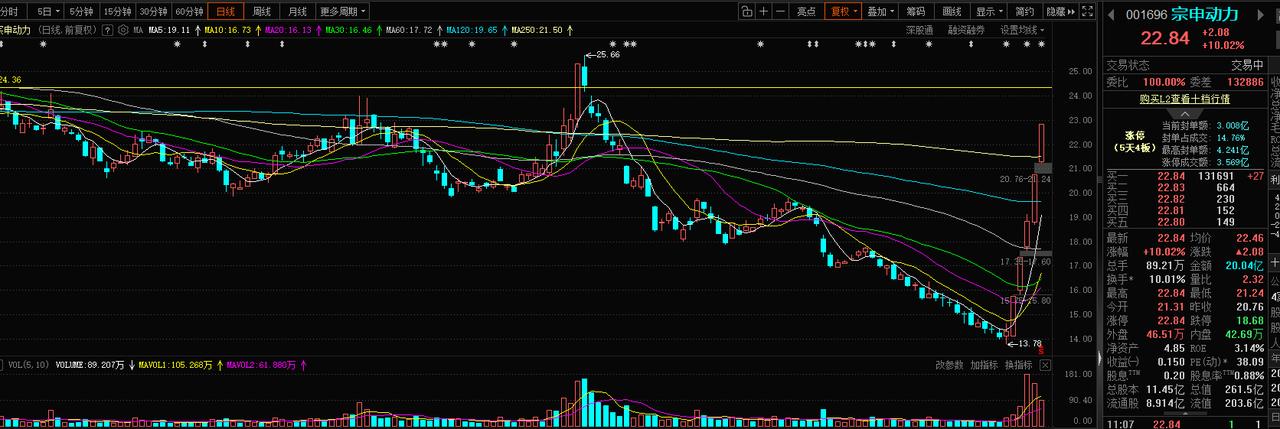Viewport: 1280px width, 429px height.
Task: Click the 涨停 (5天4板) label
Action: pos(1135,140)
